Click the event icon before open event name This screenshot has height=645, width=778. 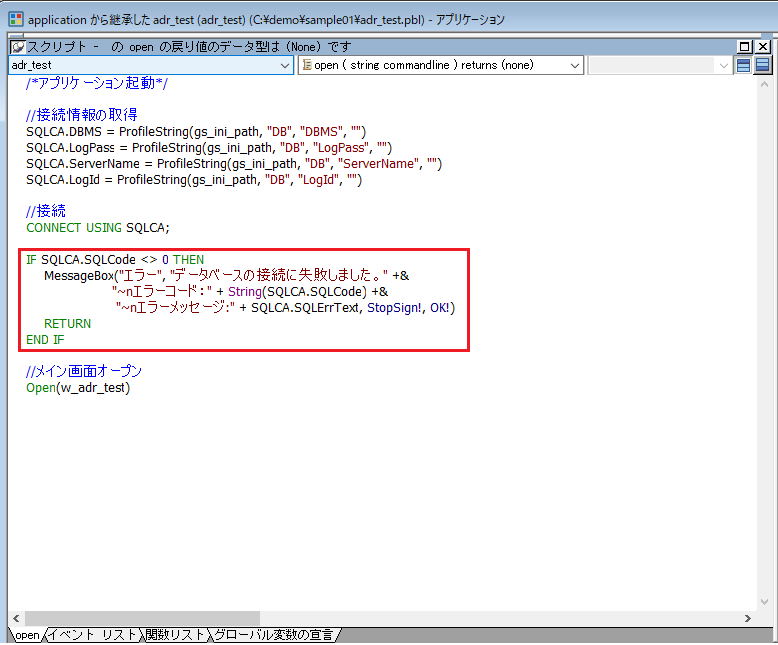pos(306,65)
